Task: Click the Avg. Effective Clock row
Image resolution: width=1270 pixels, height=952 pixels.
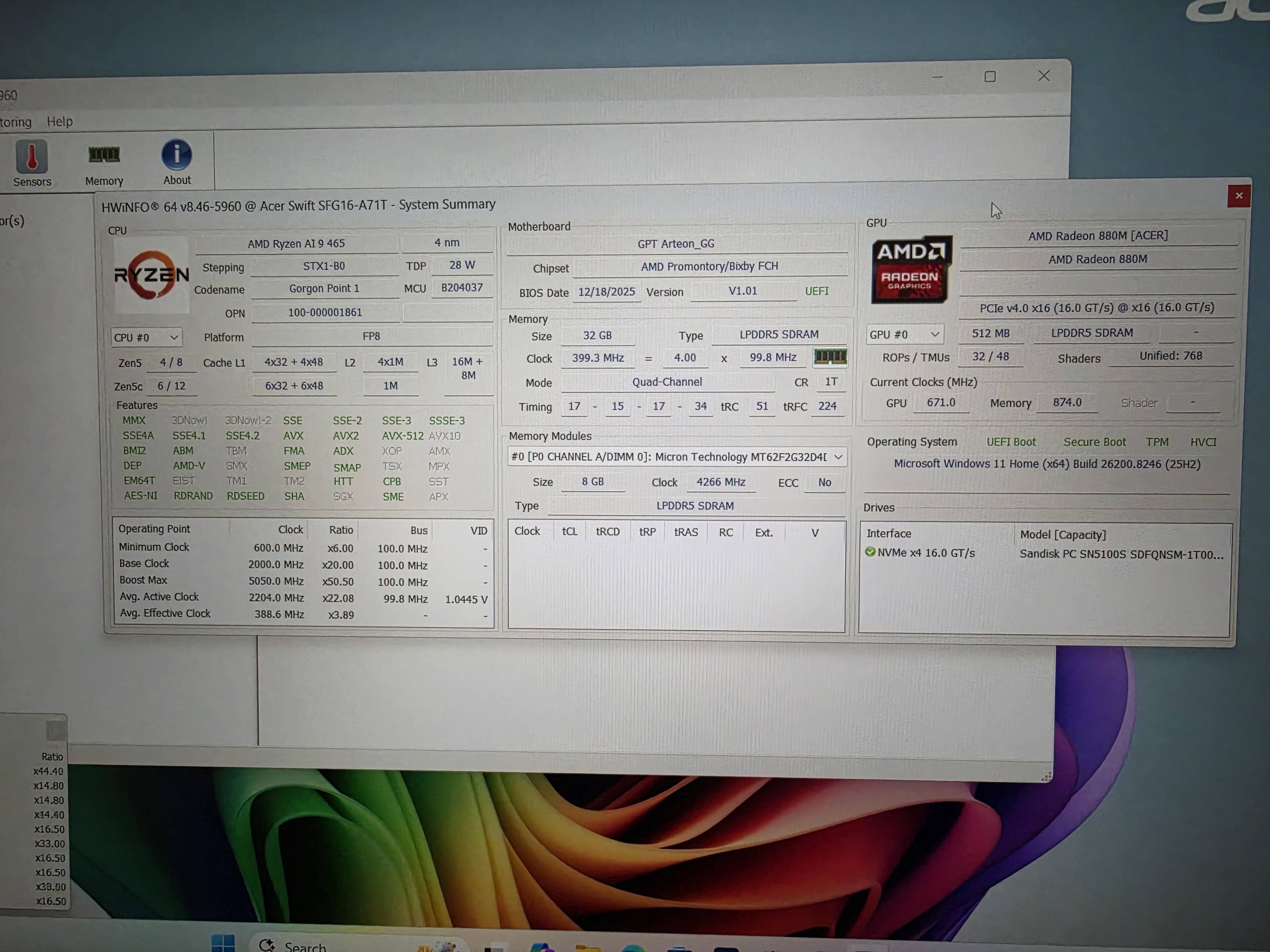Action: (304, 614)
